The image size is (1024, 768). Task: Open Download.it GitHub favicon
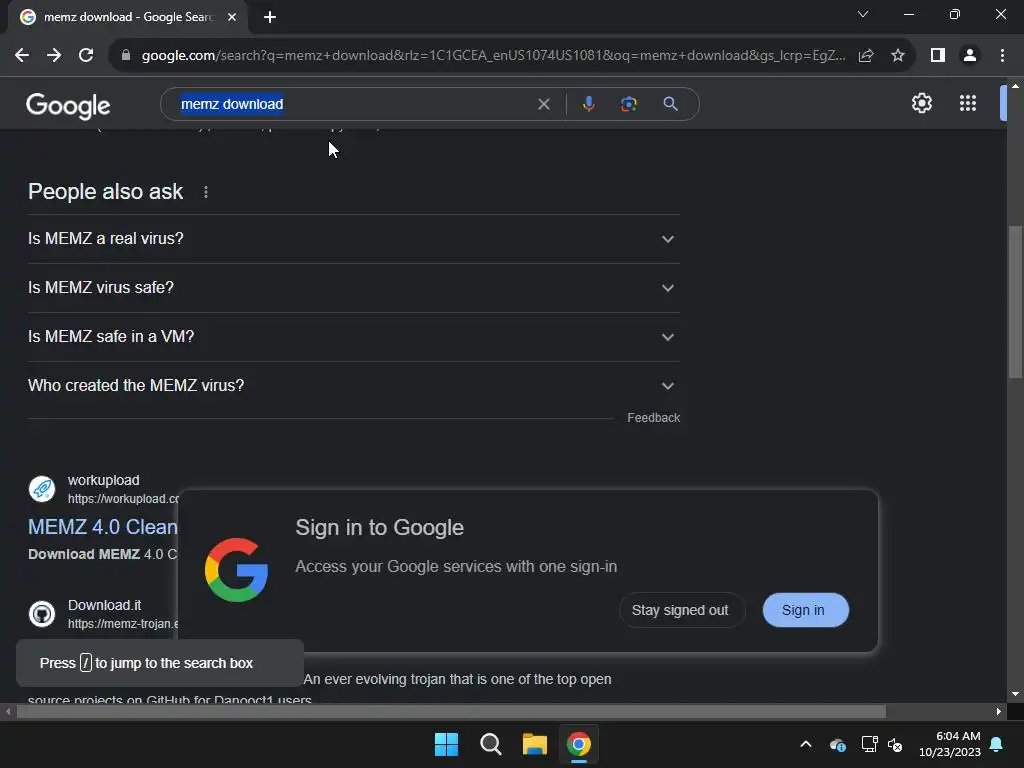[42, 614]
